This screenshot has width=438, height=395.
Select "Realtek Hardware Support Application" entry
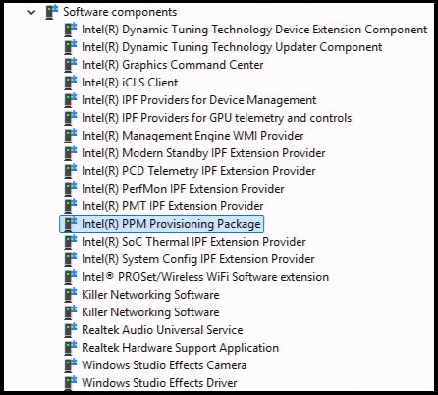180,348
